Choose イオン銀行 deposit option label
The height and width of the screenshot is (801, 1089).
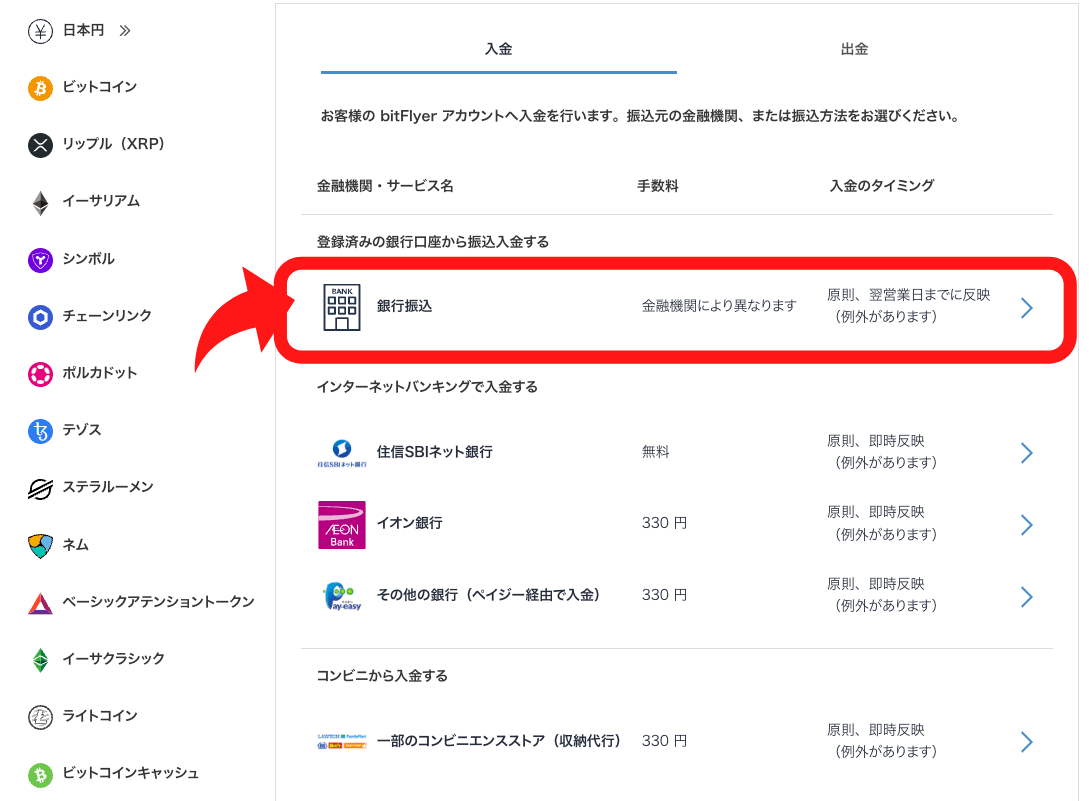(x=410, y=523)
